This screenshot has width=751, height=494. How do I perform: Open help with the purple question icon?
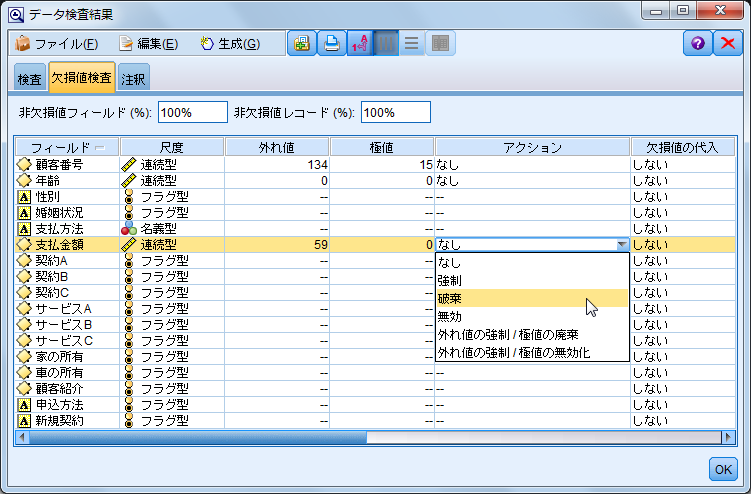tap(698, 44)
